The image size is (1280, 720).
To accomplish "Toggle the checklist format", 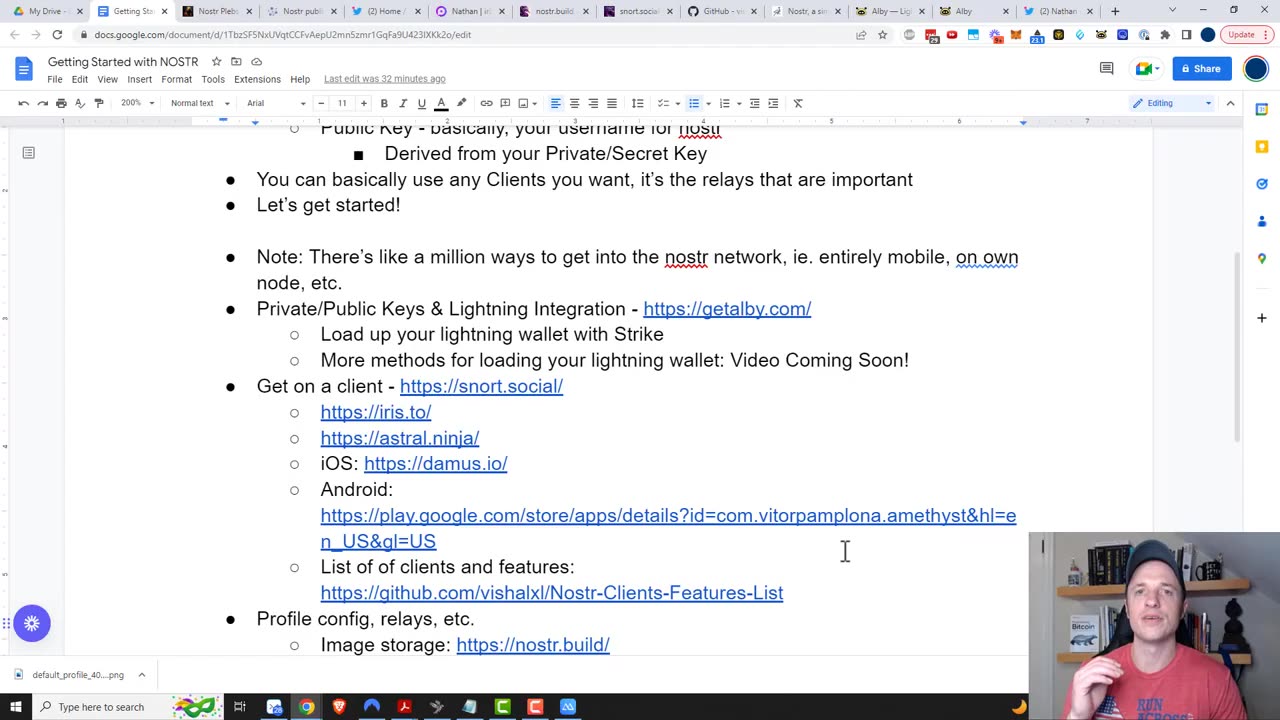I will (662, 103).
